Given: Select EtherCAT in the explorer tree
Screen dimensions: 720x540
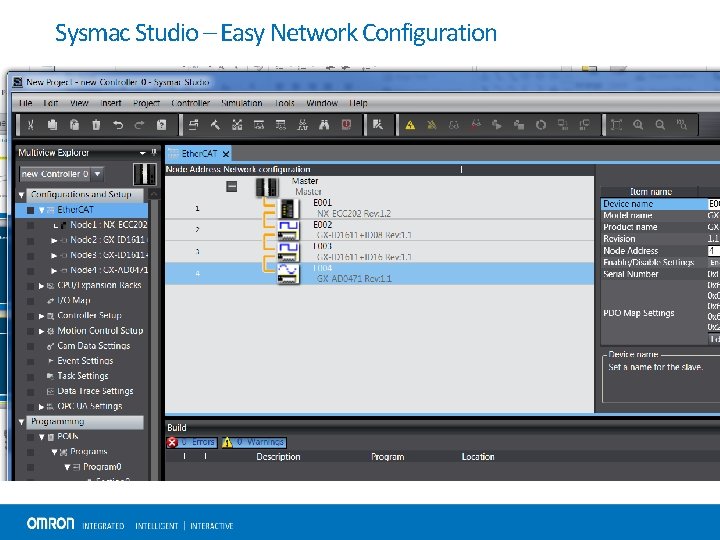Looking at the screenshot, I should 75,210.
